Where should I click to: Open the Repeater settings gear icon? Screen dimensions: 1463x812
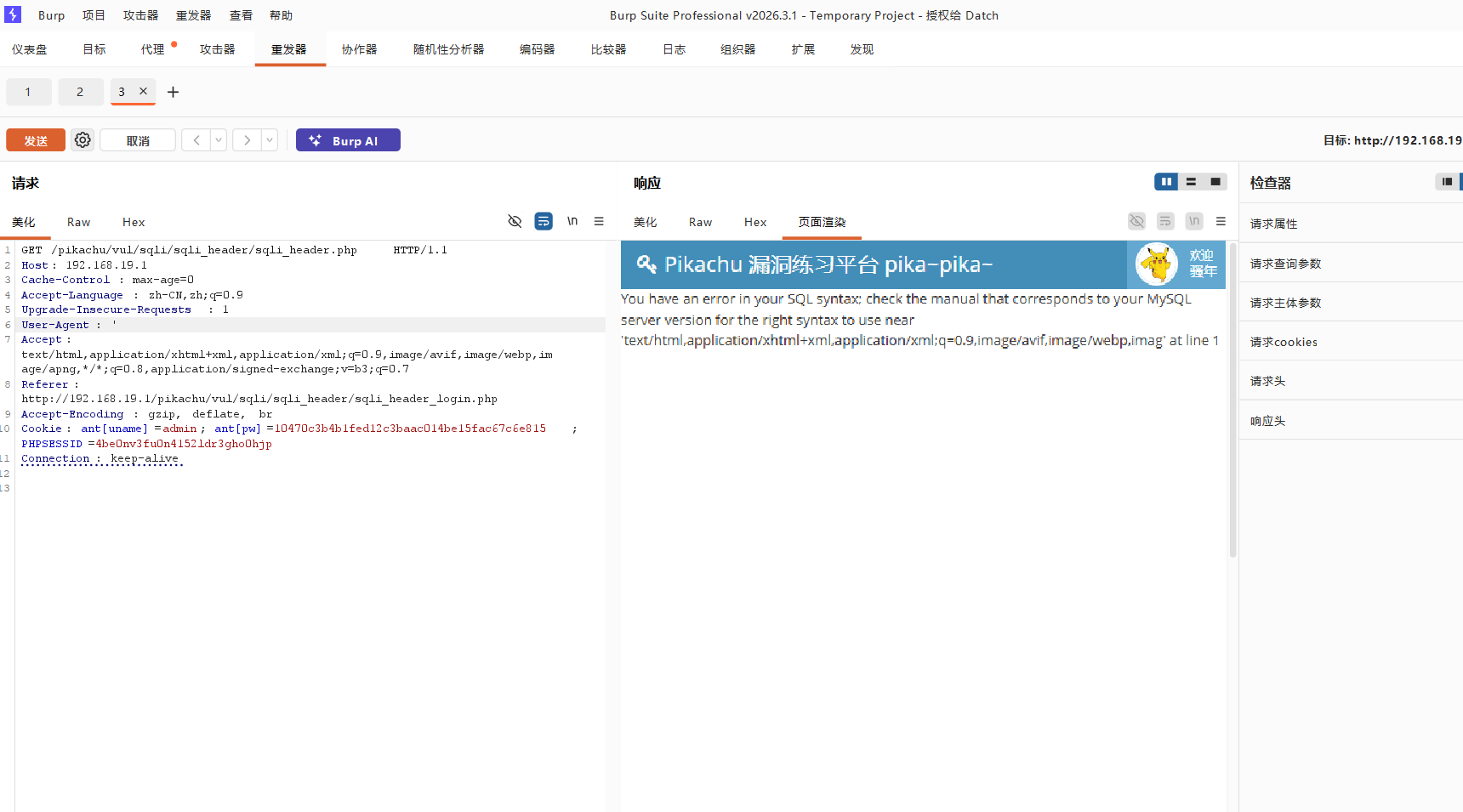[x=83, y=140]
